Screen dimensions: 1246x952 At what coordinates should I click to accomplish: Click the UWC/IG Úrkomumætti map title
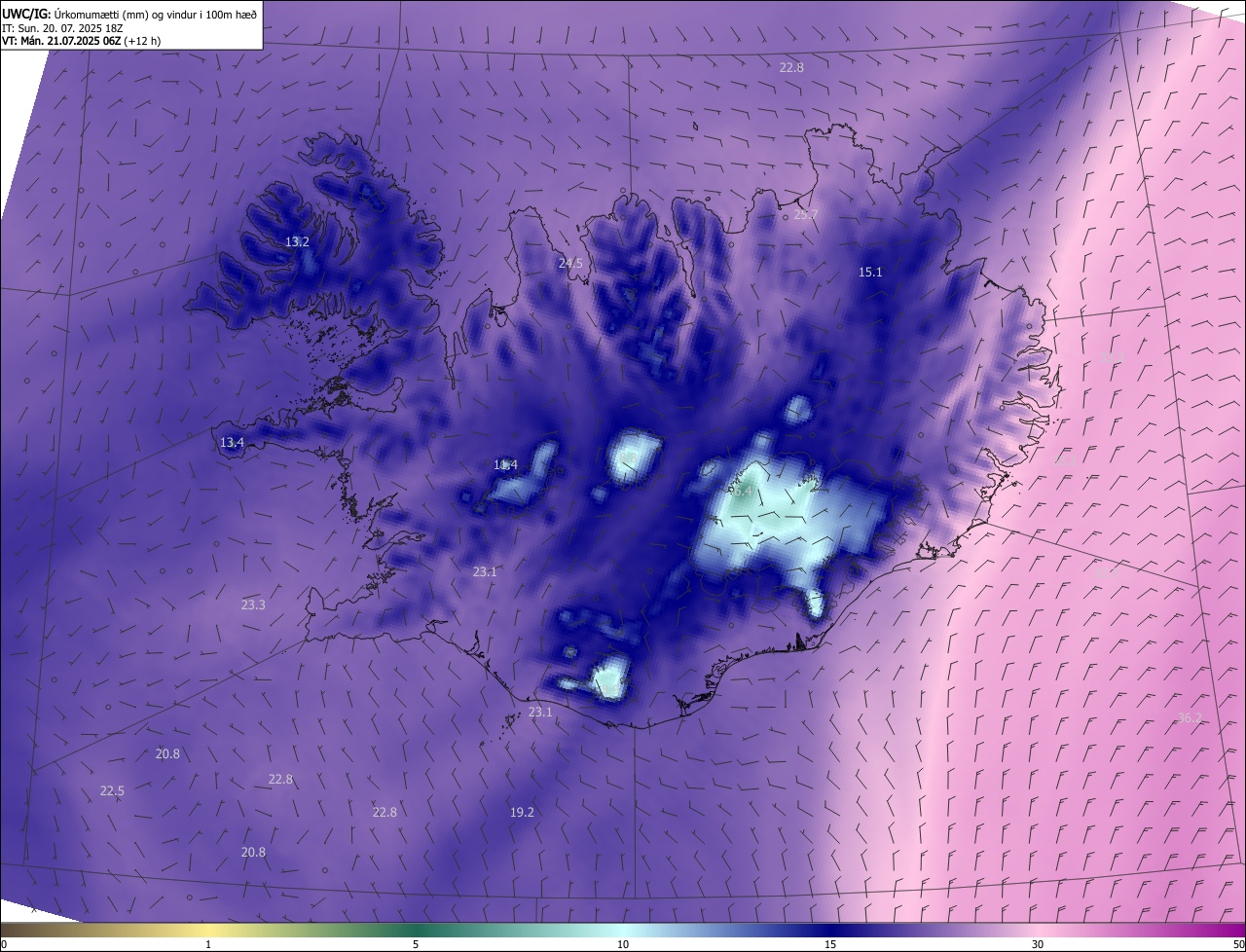coord(129,13)
